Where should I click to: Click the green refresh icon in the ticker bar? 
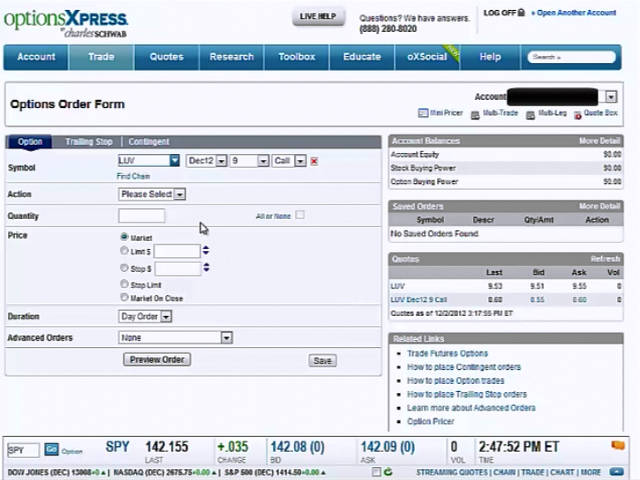[x=388, y=472]
